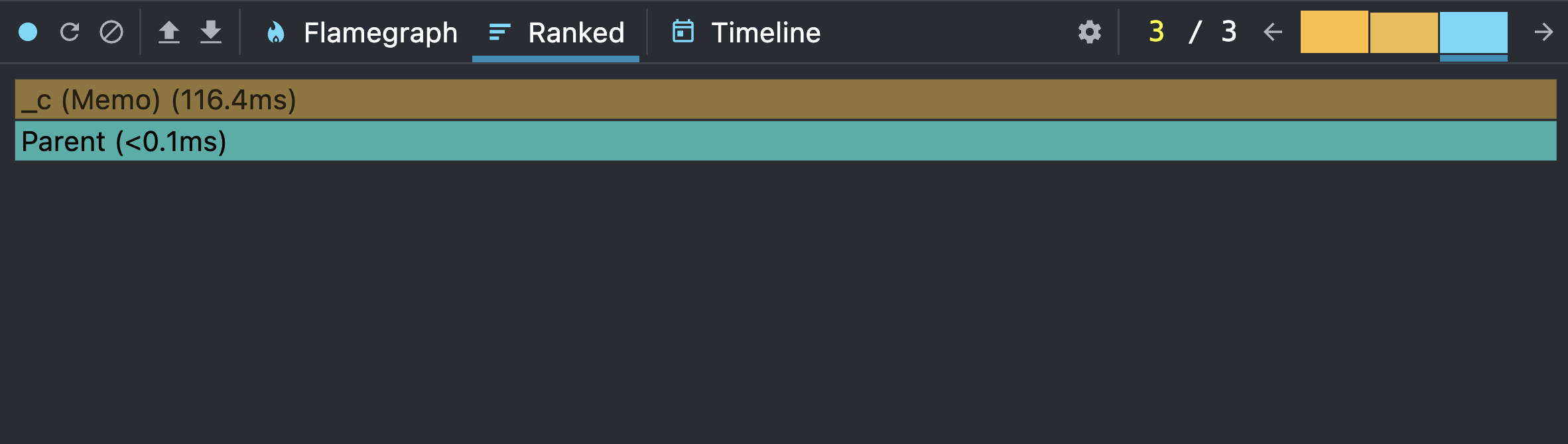Screen dimensions: 1568x444
Task: Clear profiling data
Action: (111, 32)
